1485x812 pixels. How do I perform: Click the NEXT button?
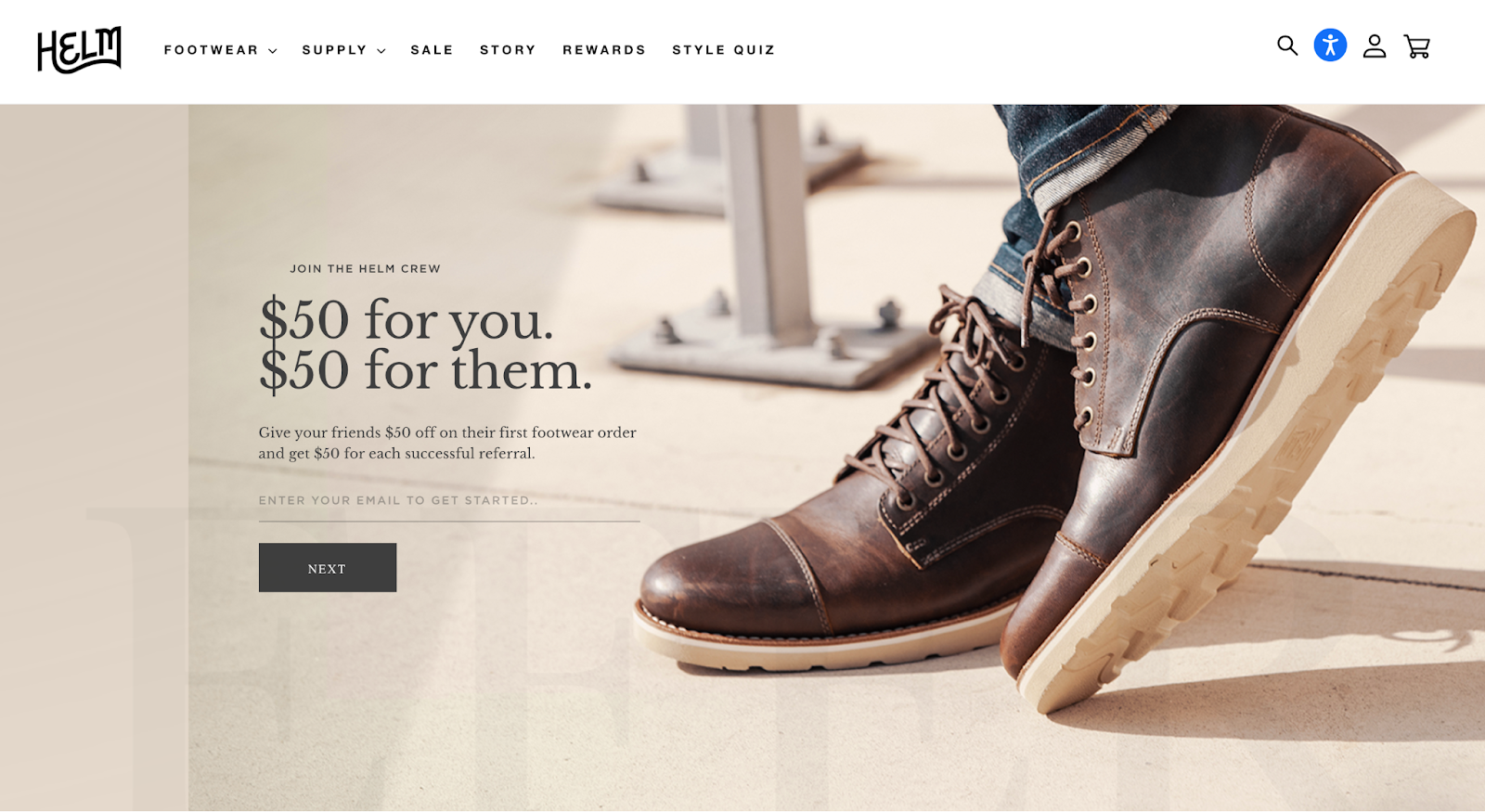pyautogui.click(x=328, y=568)
